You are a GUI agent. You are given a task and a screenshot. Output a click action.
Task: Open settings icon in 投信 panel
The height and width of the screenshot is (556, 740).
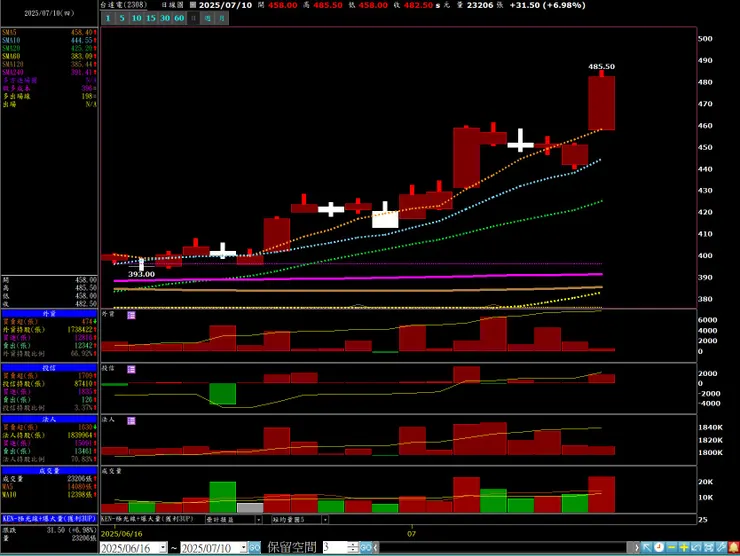coord(131,369)
